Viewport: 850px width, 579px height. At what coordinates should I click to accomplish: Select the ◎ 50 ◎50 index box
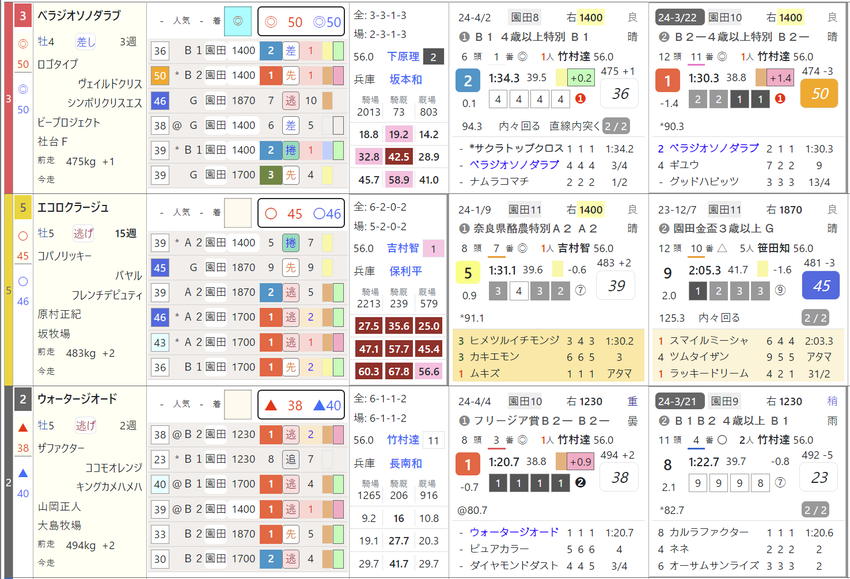click(301, 22)
